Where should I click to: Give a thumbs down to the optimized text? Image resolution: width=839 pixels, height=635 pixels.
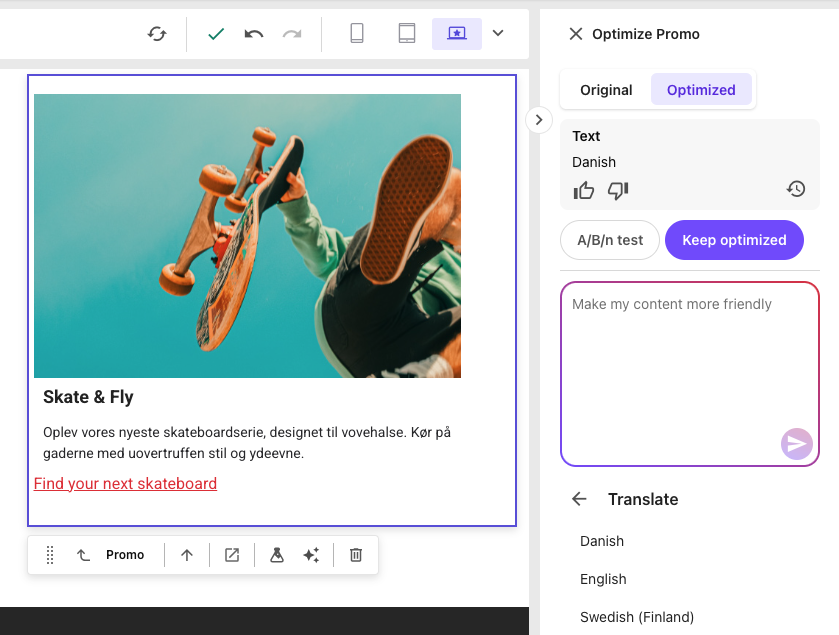pyautogui.click(x=617, y=190)
